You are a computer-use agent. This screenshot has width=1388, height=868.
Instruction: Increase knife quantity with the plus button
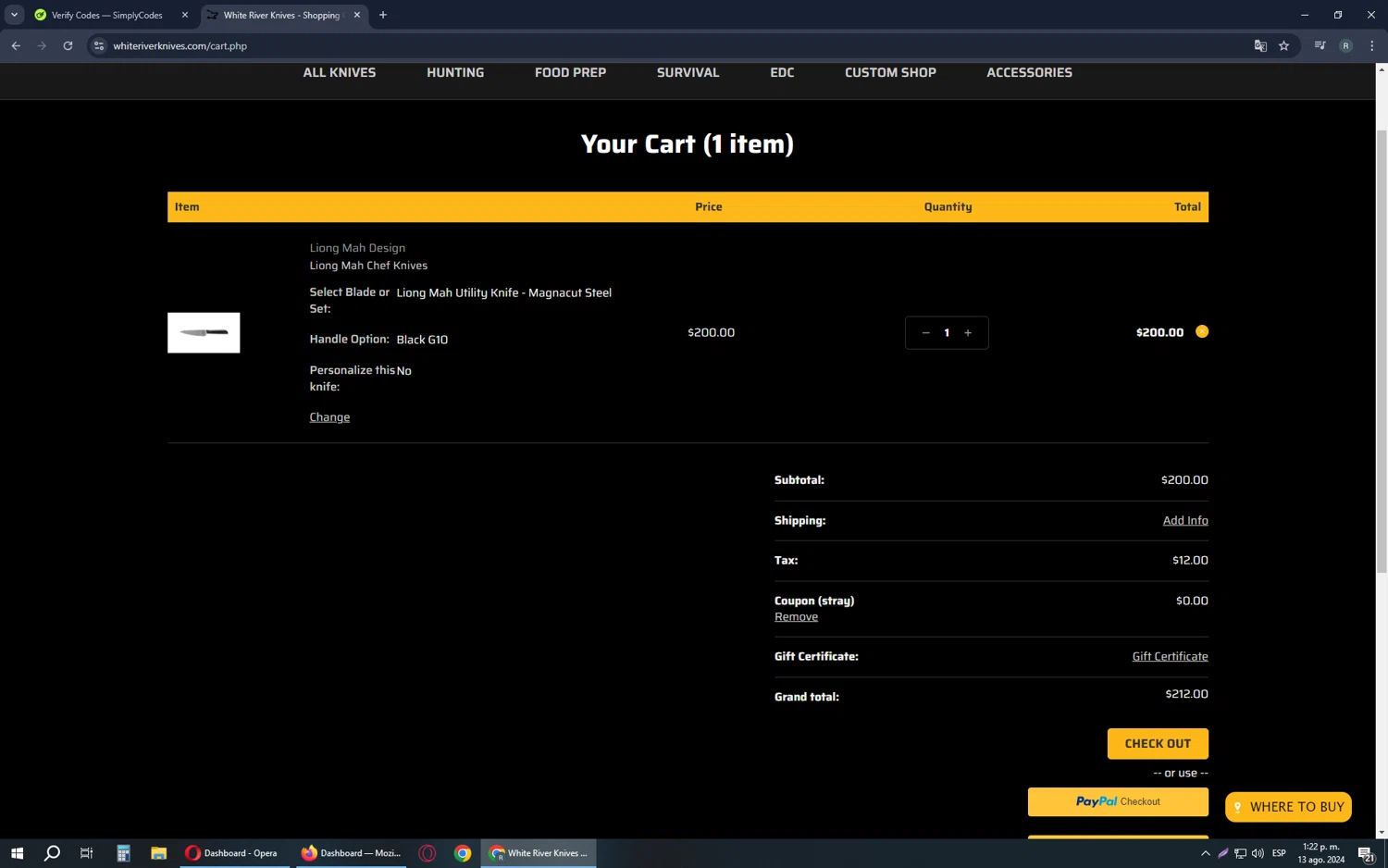click(x=968, y=333)
